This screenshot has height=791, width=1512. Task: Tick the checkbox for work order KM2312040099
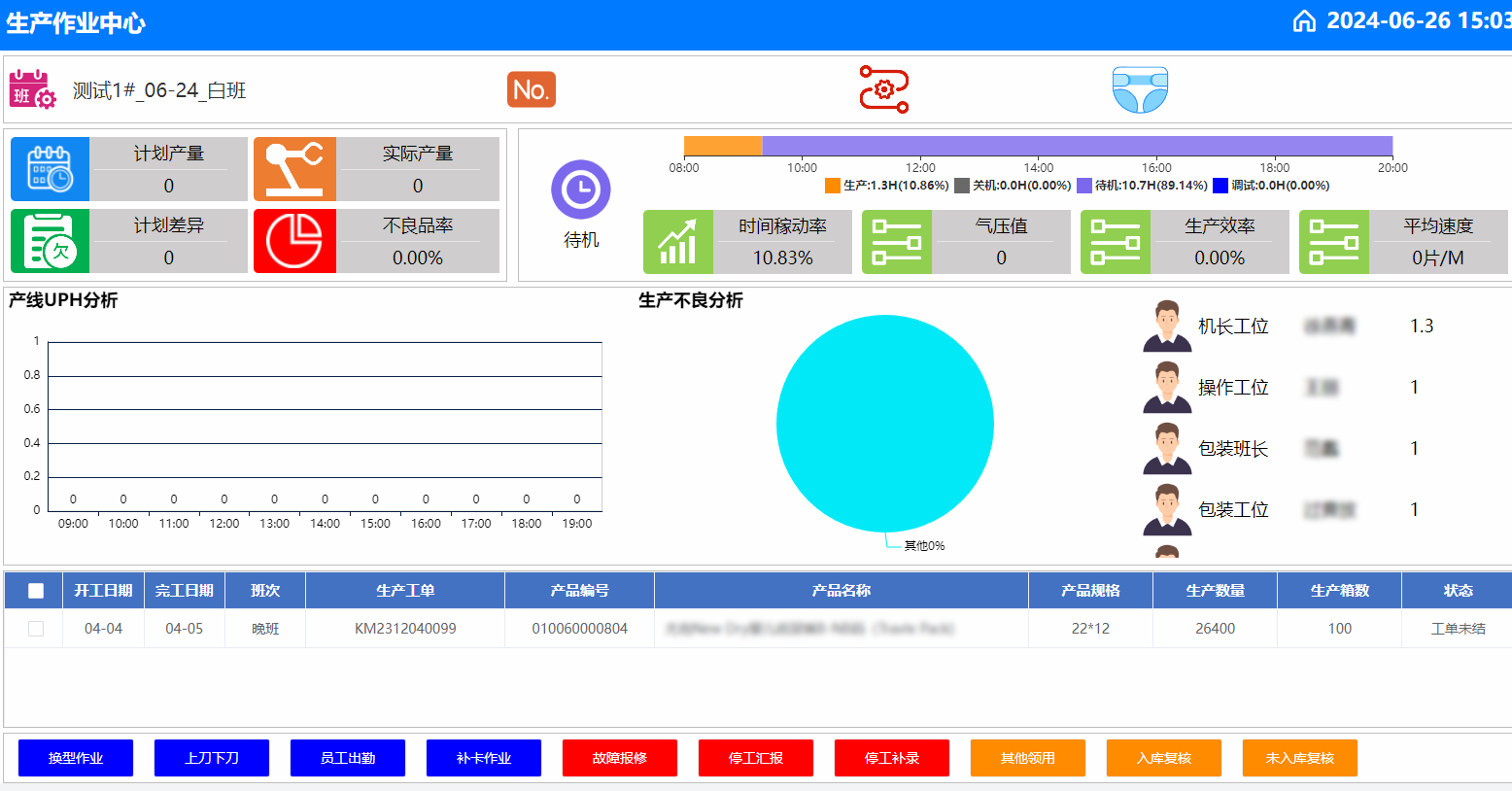[x=36, y=629]
